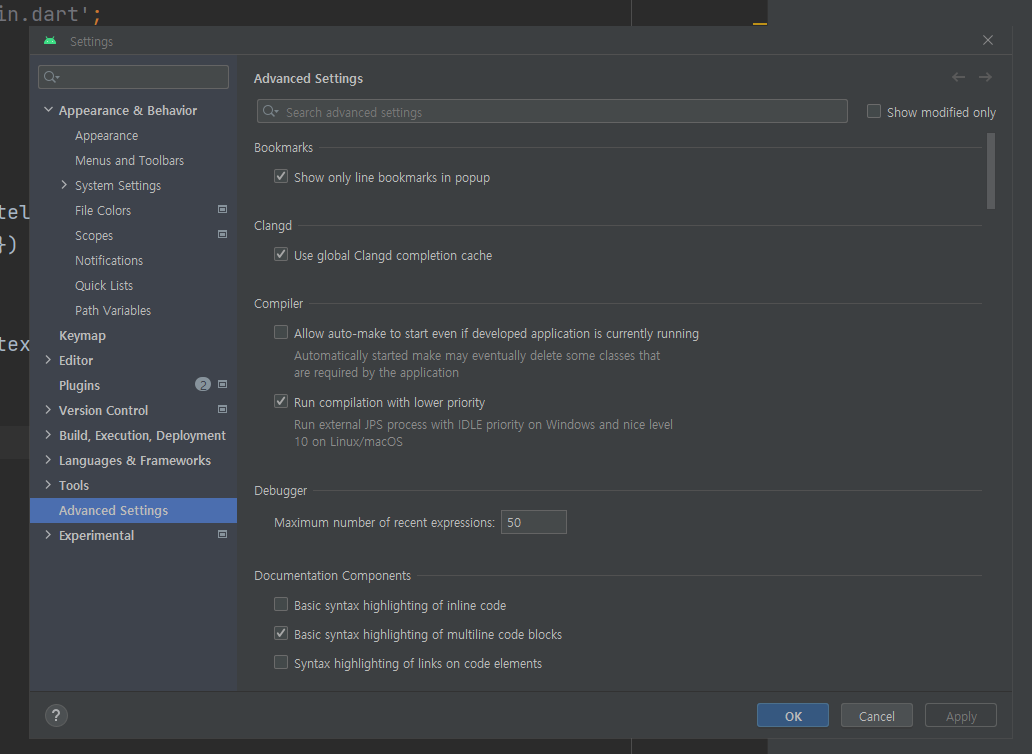Focus the left settings search field

tap(134, 77)
